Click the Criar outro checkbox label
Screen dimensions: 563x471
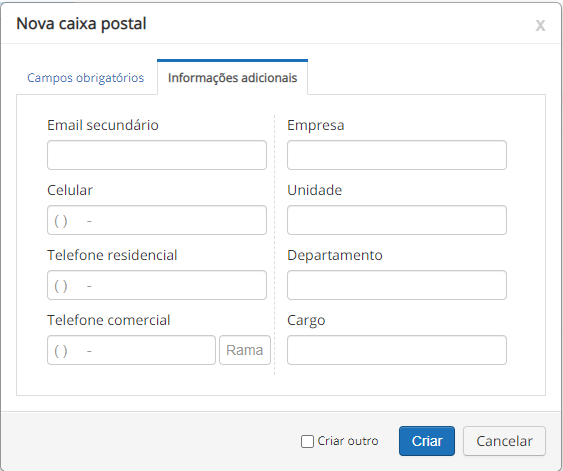click(348, 441)
